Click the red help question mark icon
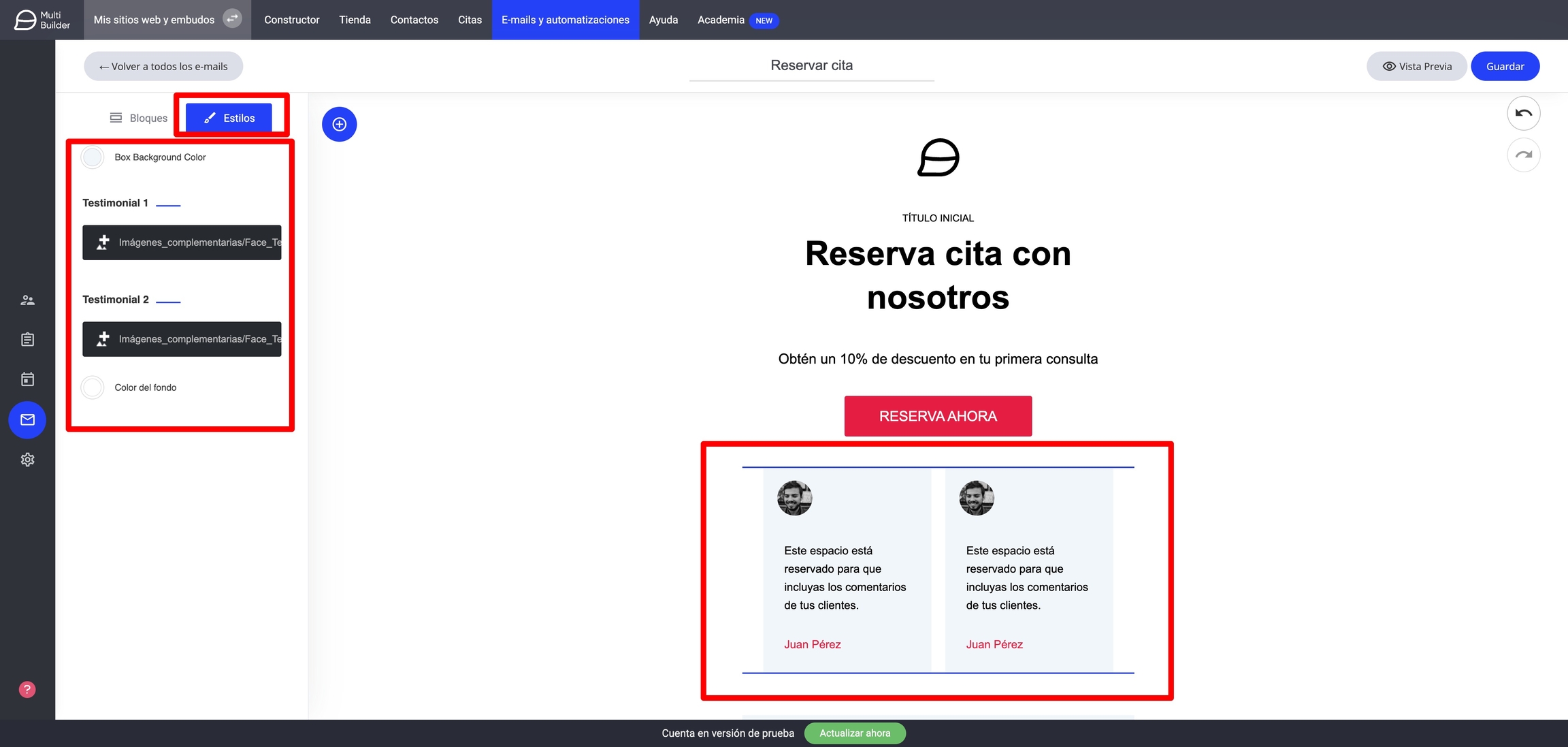Image resolution: width=1568 pixels, height=747 pixels. (27, 689)
